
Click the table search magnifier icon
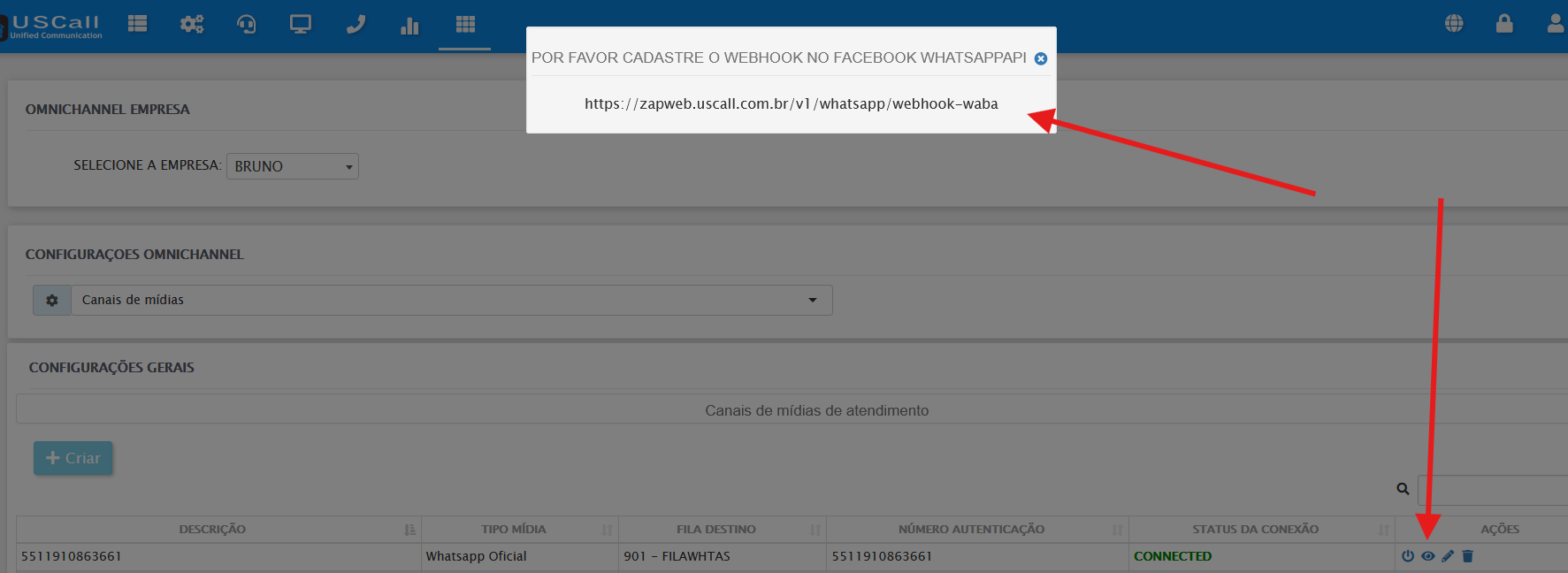[x=1403, y=488]
